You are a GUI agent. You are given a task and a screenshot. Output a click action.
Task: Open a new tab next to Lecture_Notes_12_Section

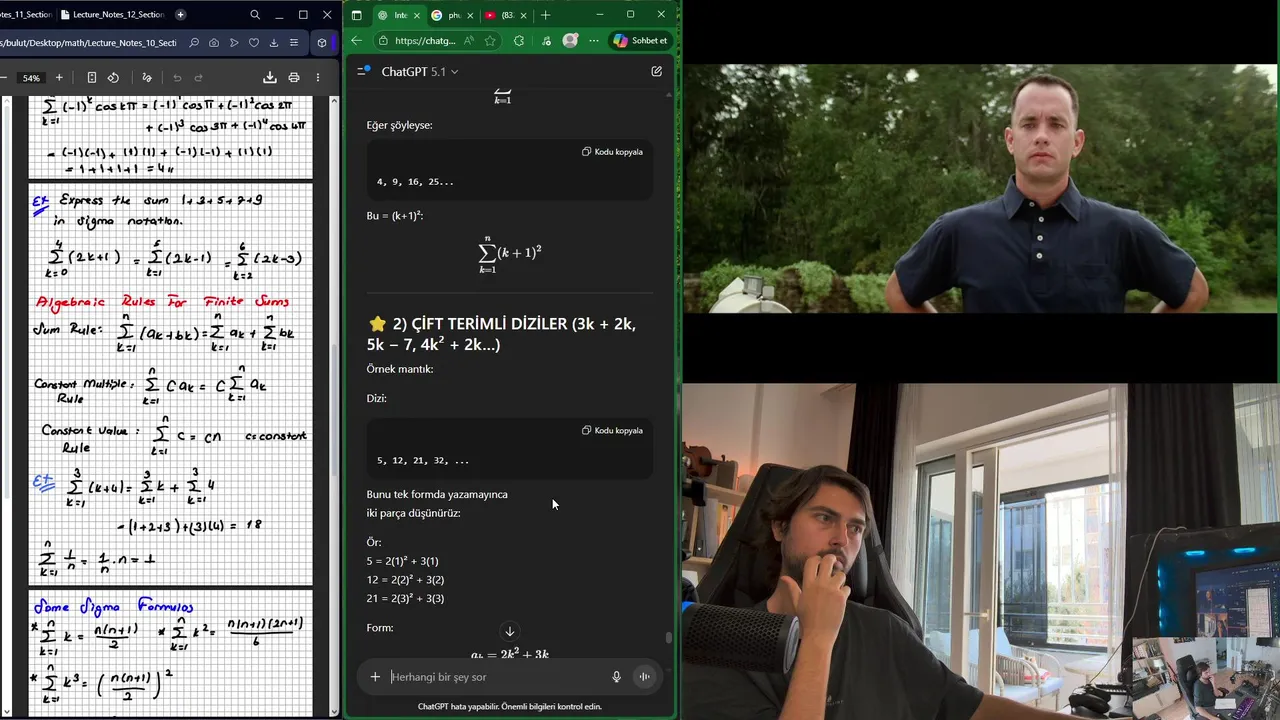(181, 15)
